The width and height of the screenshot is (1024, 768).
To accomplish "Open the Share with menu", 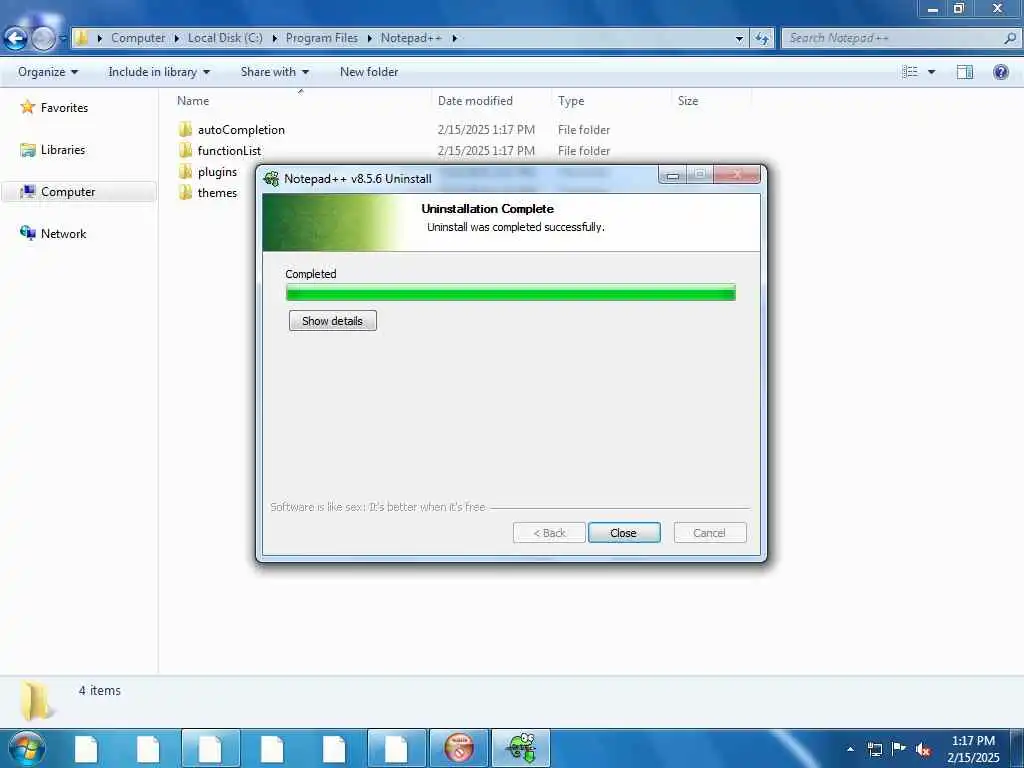I will 275,72.
